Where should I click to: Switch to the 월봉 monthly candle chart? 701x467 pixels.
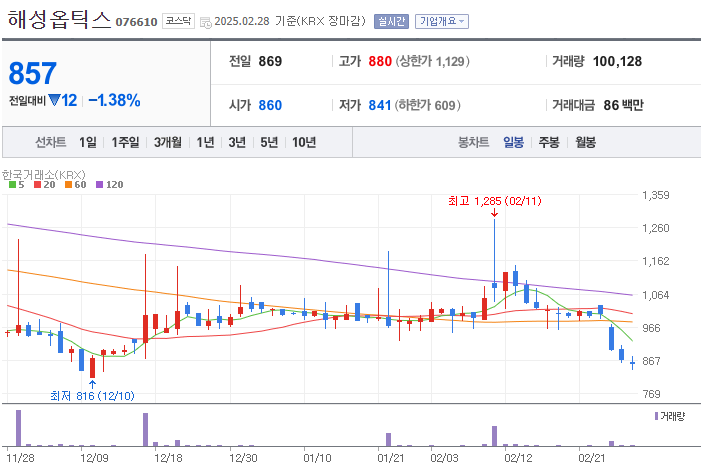(x=585, y=143)
